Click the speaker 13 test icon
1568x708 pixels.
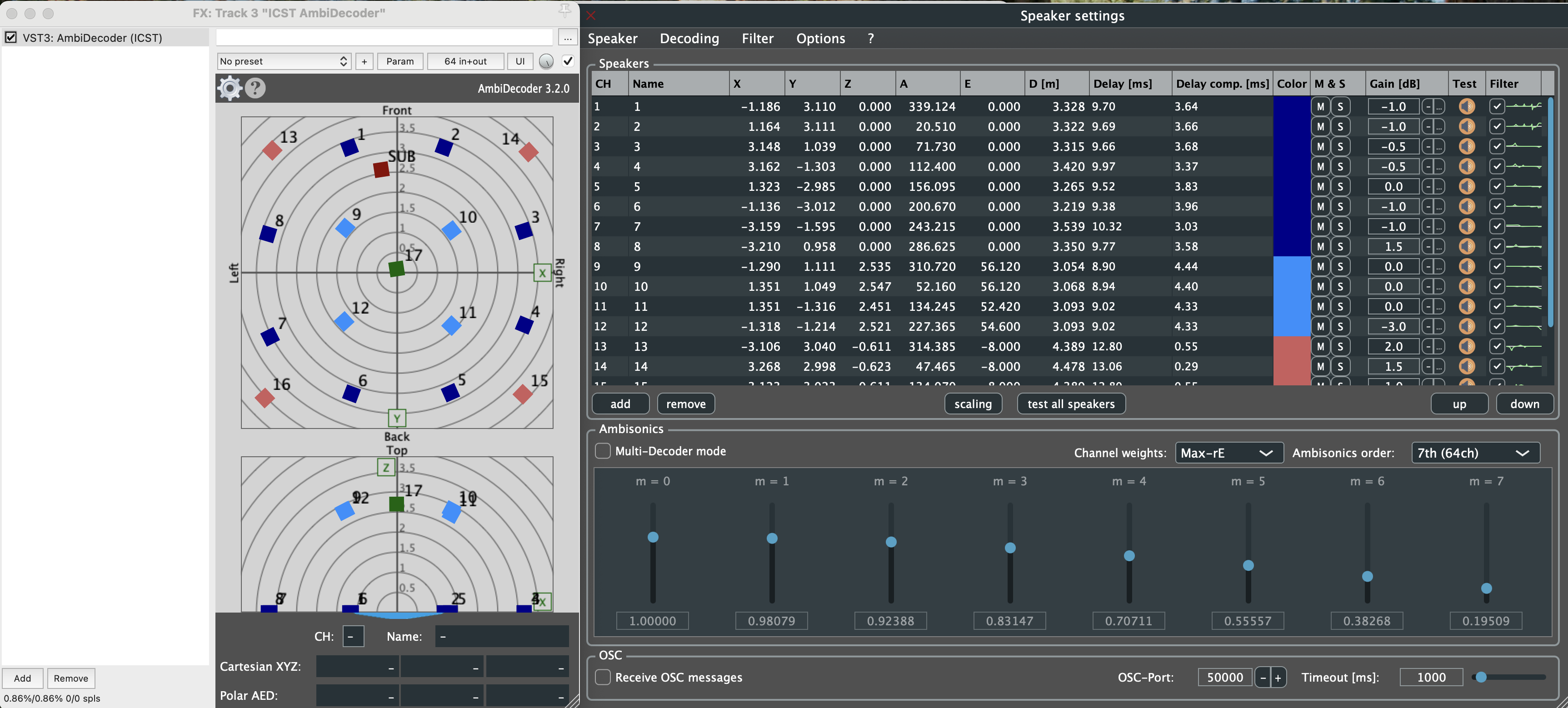pos(1467,346)
